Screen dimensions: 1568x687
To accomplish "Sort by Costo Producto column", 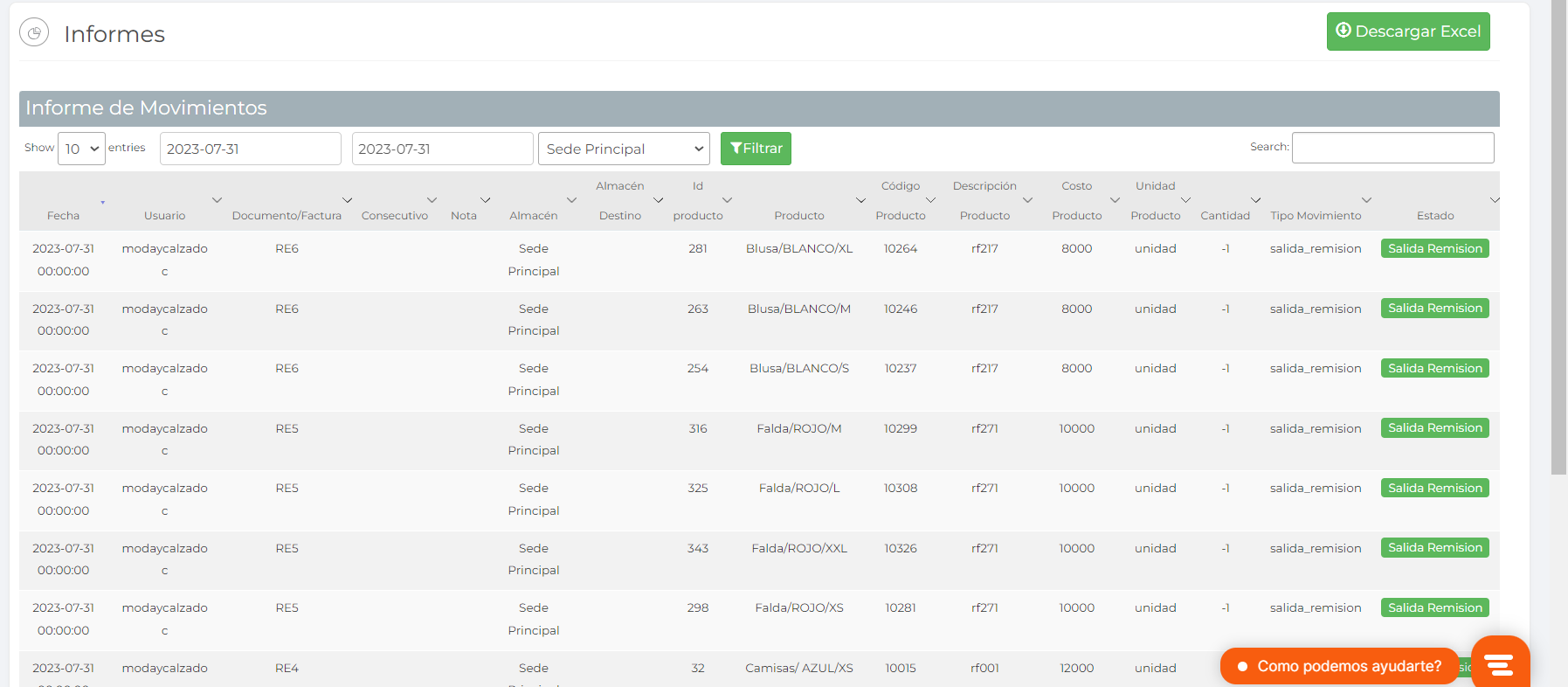I will click(1077, 201).
